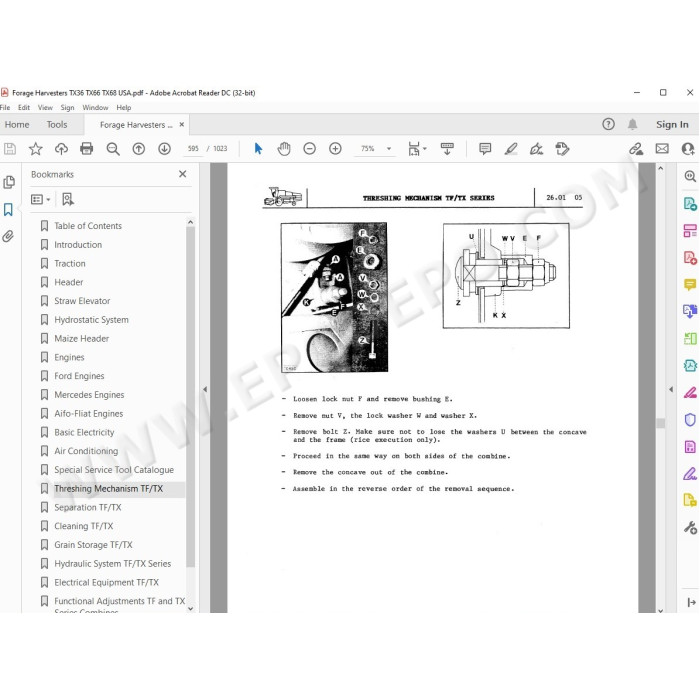Open the Sign document pen tool
This screenshot has width=700, height=700.
coord(537,149)
